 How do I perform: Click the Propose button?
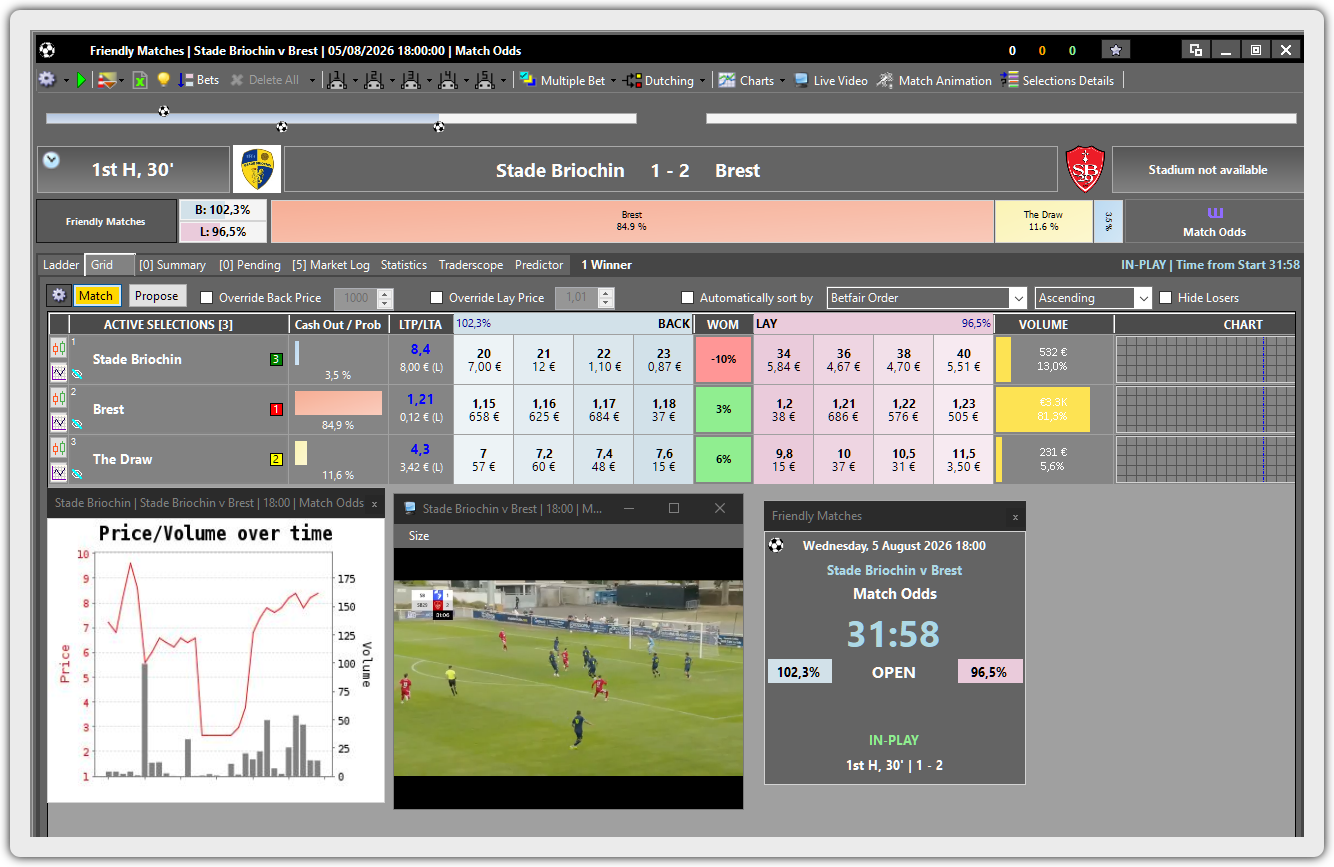157,295
